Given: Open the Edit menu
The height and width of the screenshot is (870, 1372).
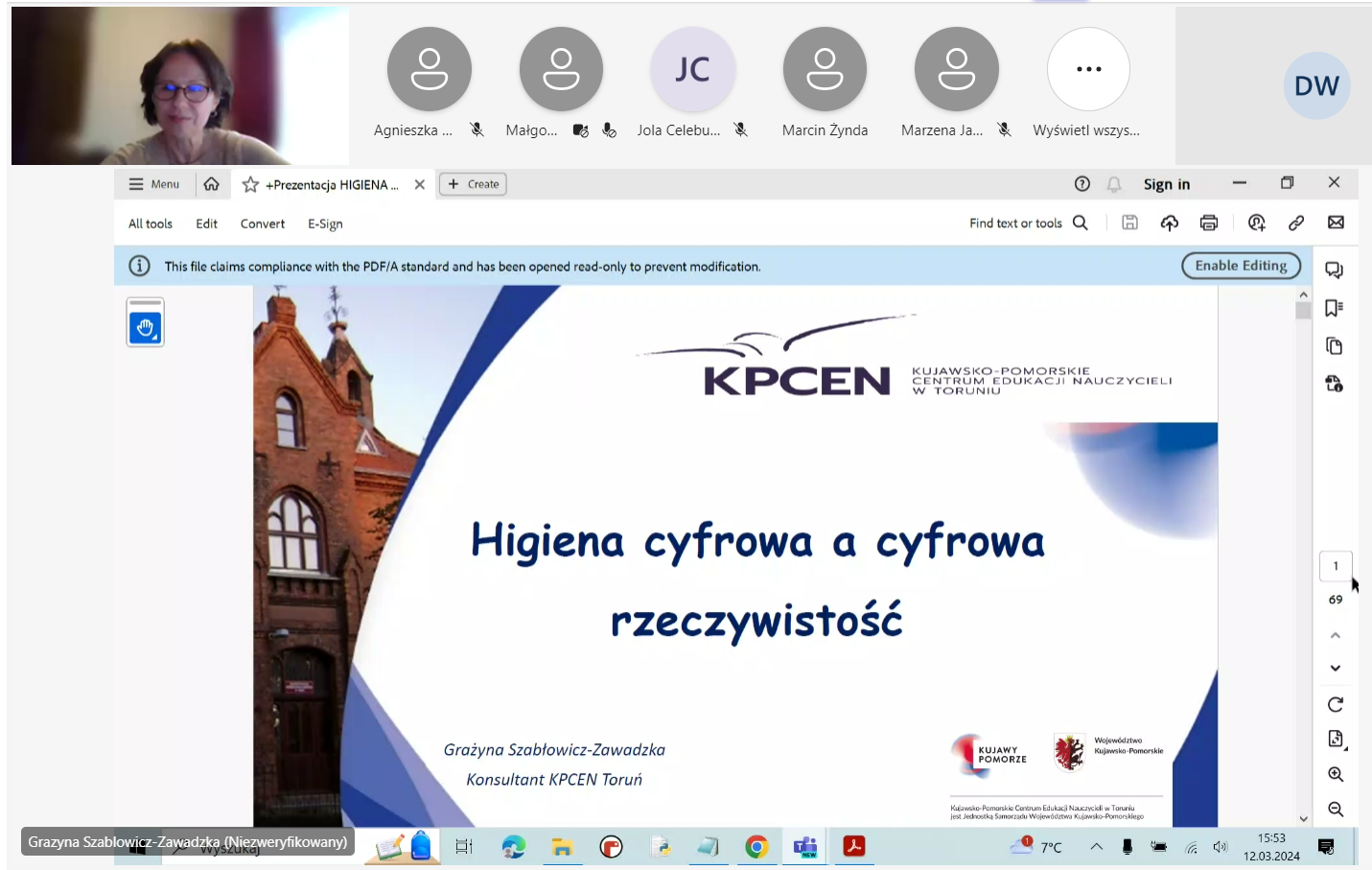Looking at the screenshot, I should click(x=207, y=223).
